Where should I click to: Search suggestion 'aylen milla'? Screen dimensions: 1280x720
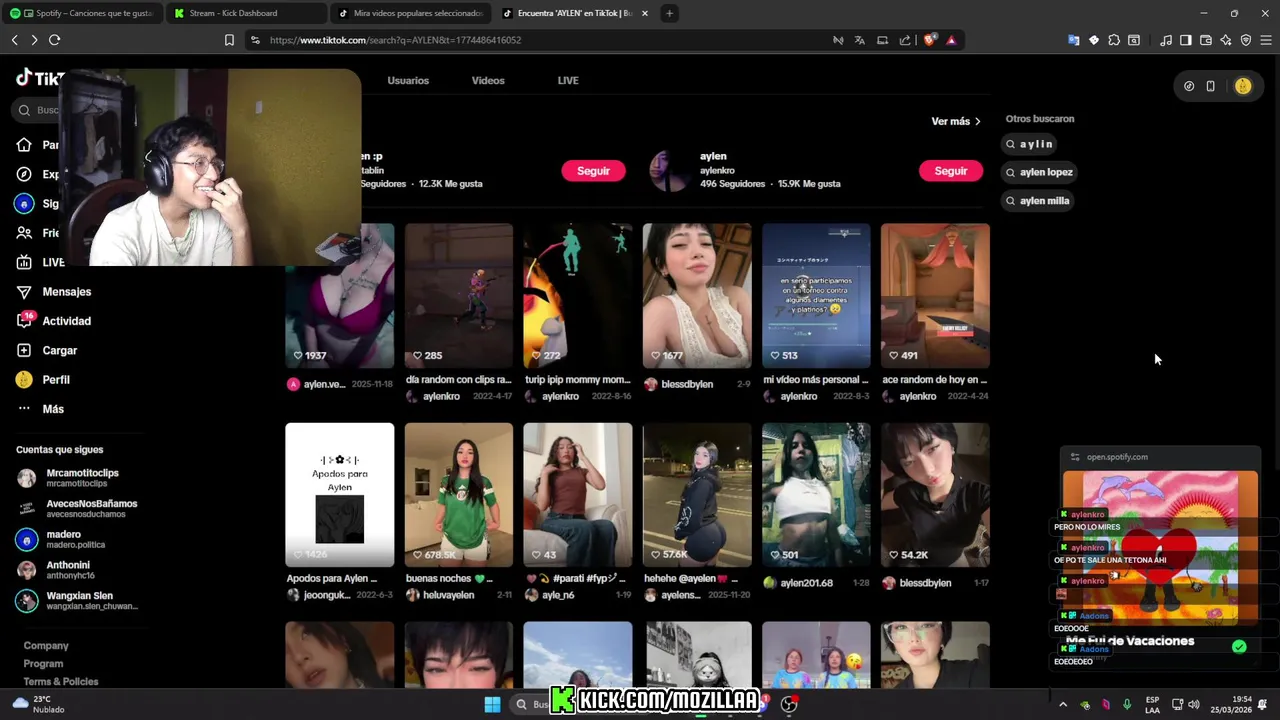point(1037,201)
